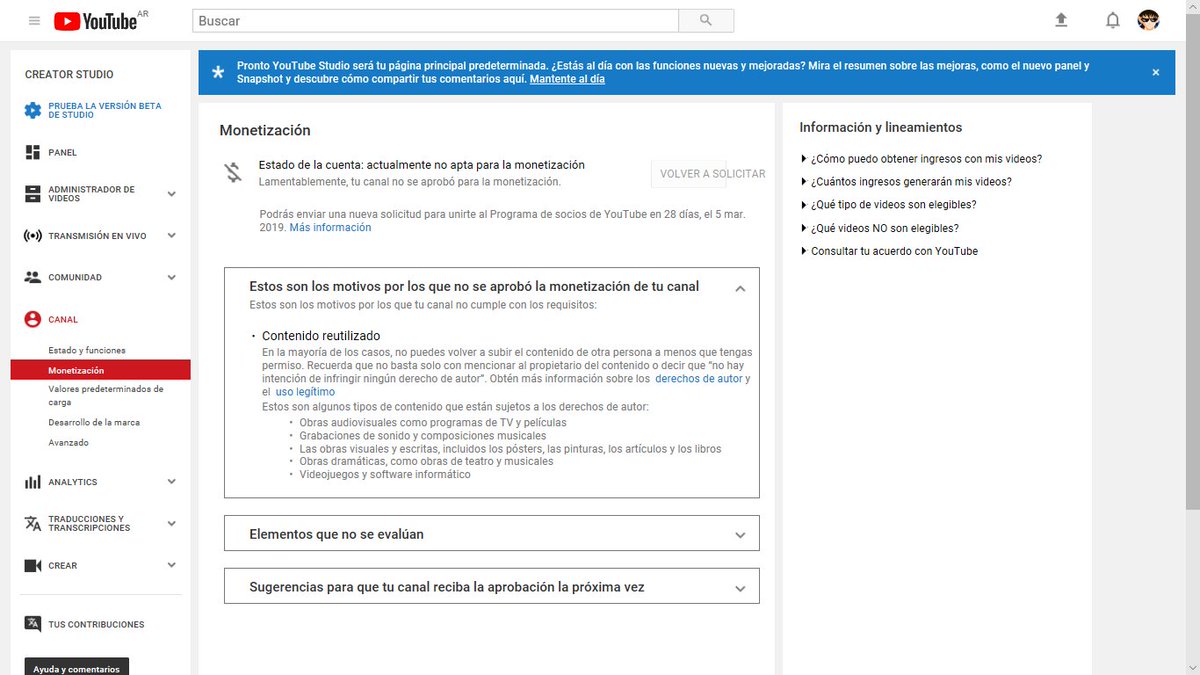This screenshot has width=1200, height=675.
Task: Click the Studio beta gear icon
Action: click(x=33, y=110)
